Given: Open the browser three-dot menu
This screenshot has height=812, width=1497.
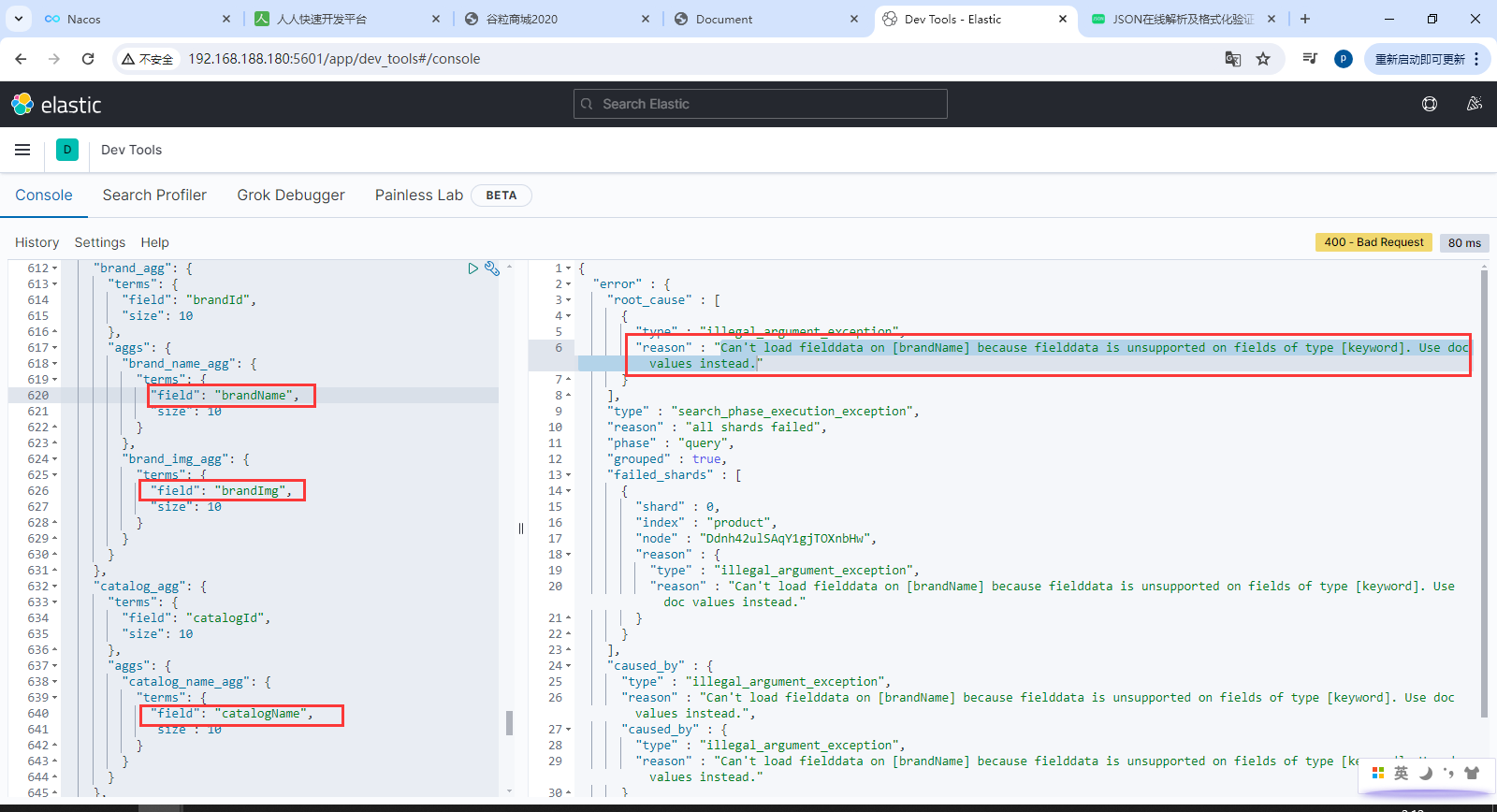Looking at the screenshot, I should 1476,59.
